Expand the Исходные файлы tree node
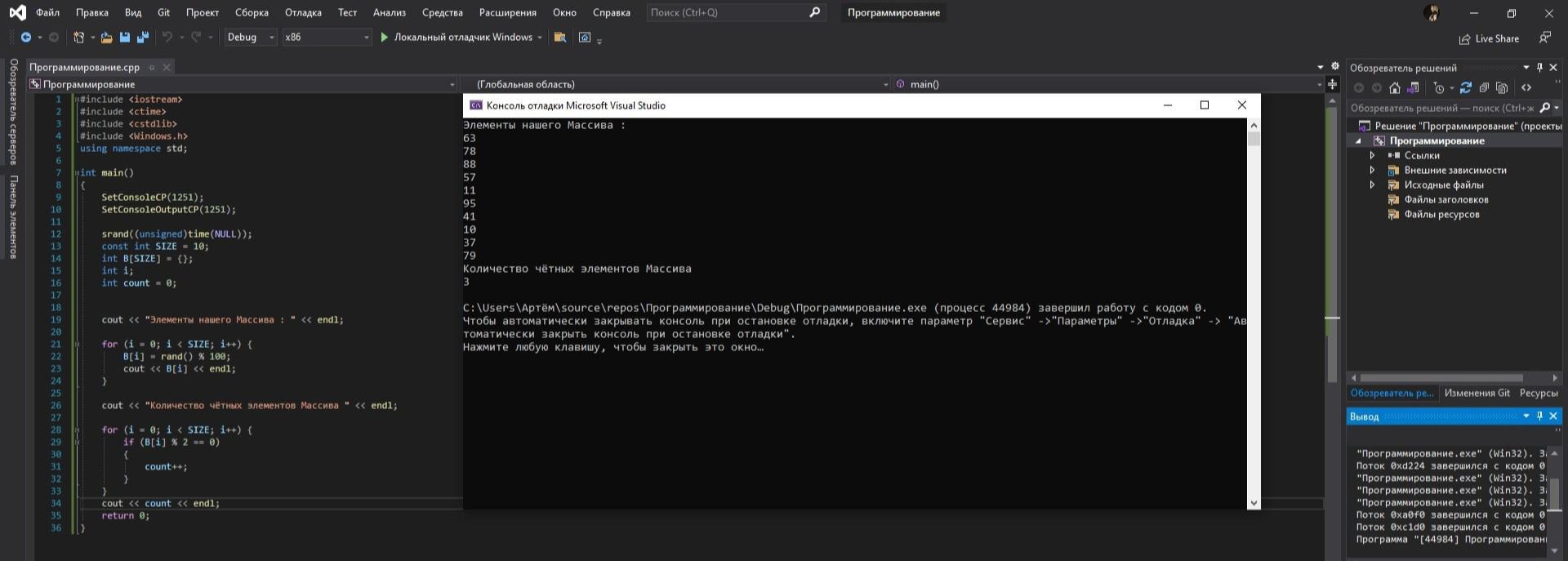This screenshot has height=561, width=1568. (x=1372, y=185)
